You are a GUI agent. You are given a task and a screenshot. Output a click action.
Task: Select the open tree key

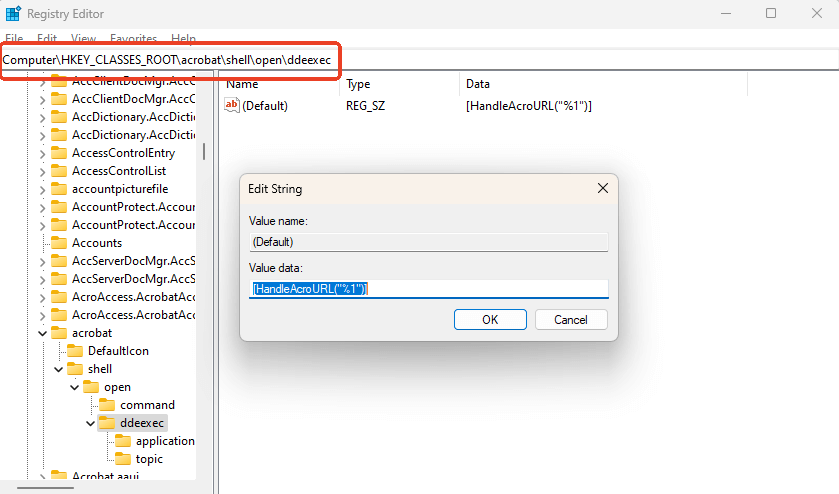click(117, 387)
